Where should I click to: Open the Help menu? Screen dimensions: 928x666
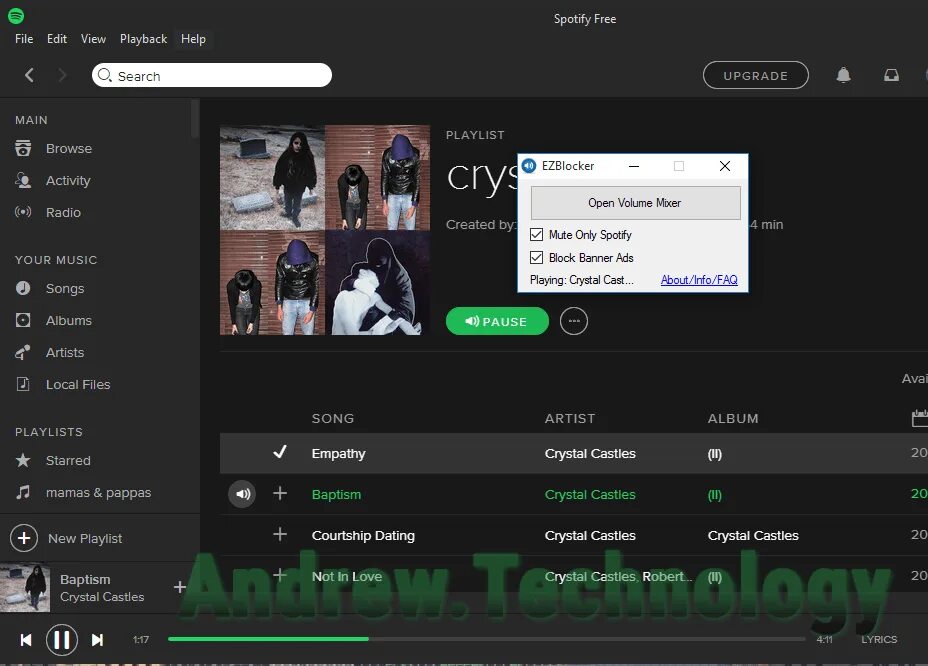194,39
